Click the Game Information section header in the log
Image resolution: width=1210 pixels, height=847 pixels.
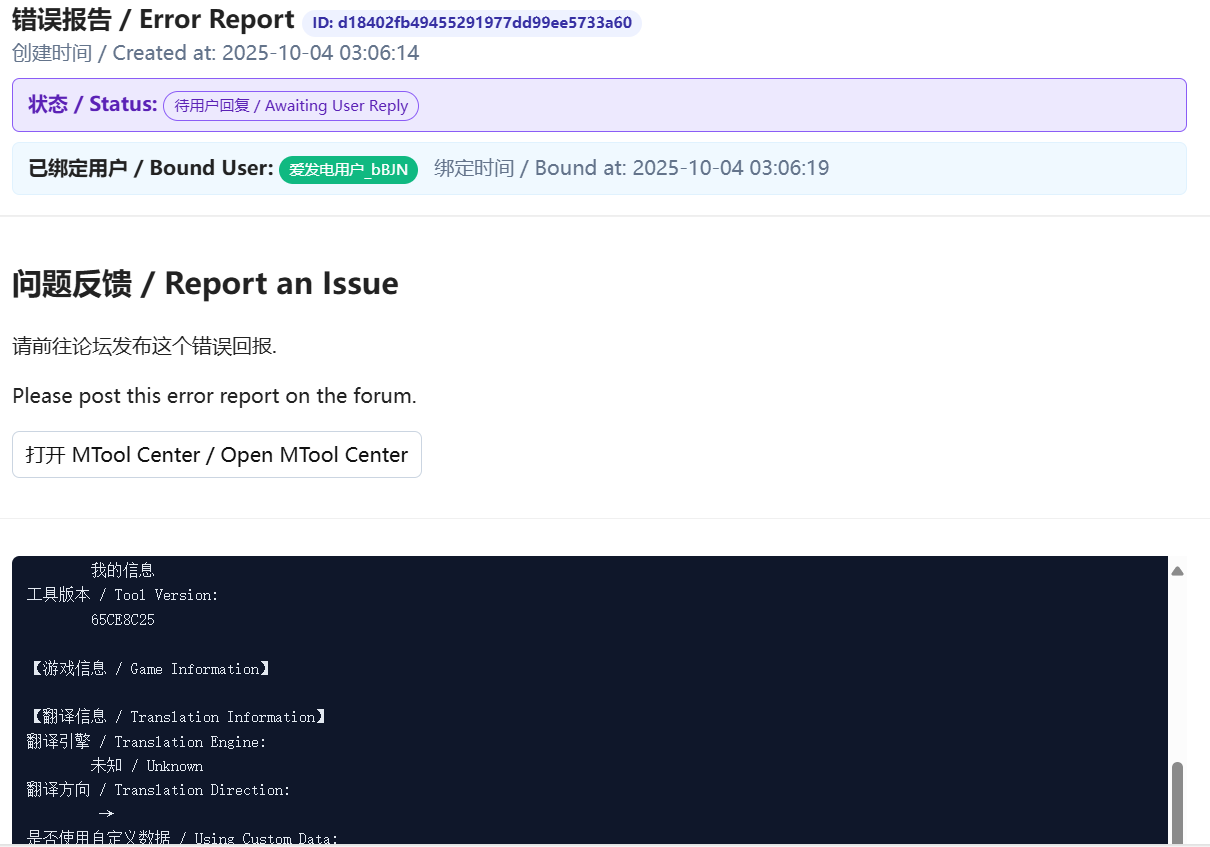pyautogui.click(x=149, y=669)
